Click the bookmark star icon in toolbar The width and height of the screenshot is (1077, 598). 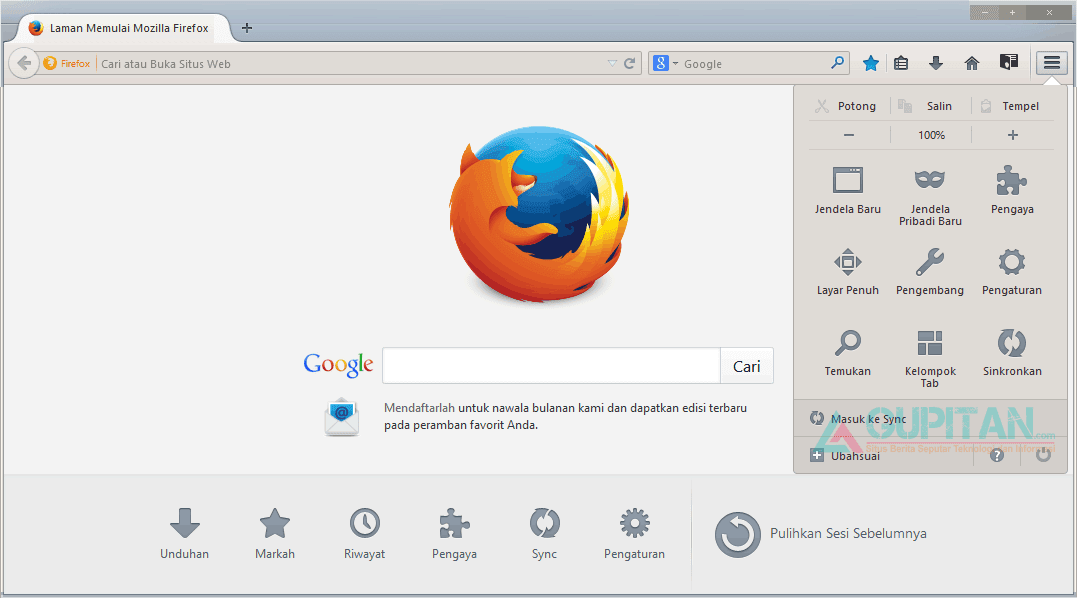pyautogui.click(x=871, y=63)
